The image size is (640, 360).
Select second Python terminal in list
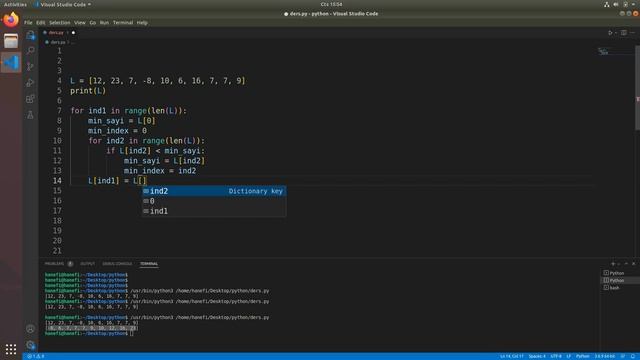pyautogui.click(x=620, y=280)
